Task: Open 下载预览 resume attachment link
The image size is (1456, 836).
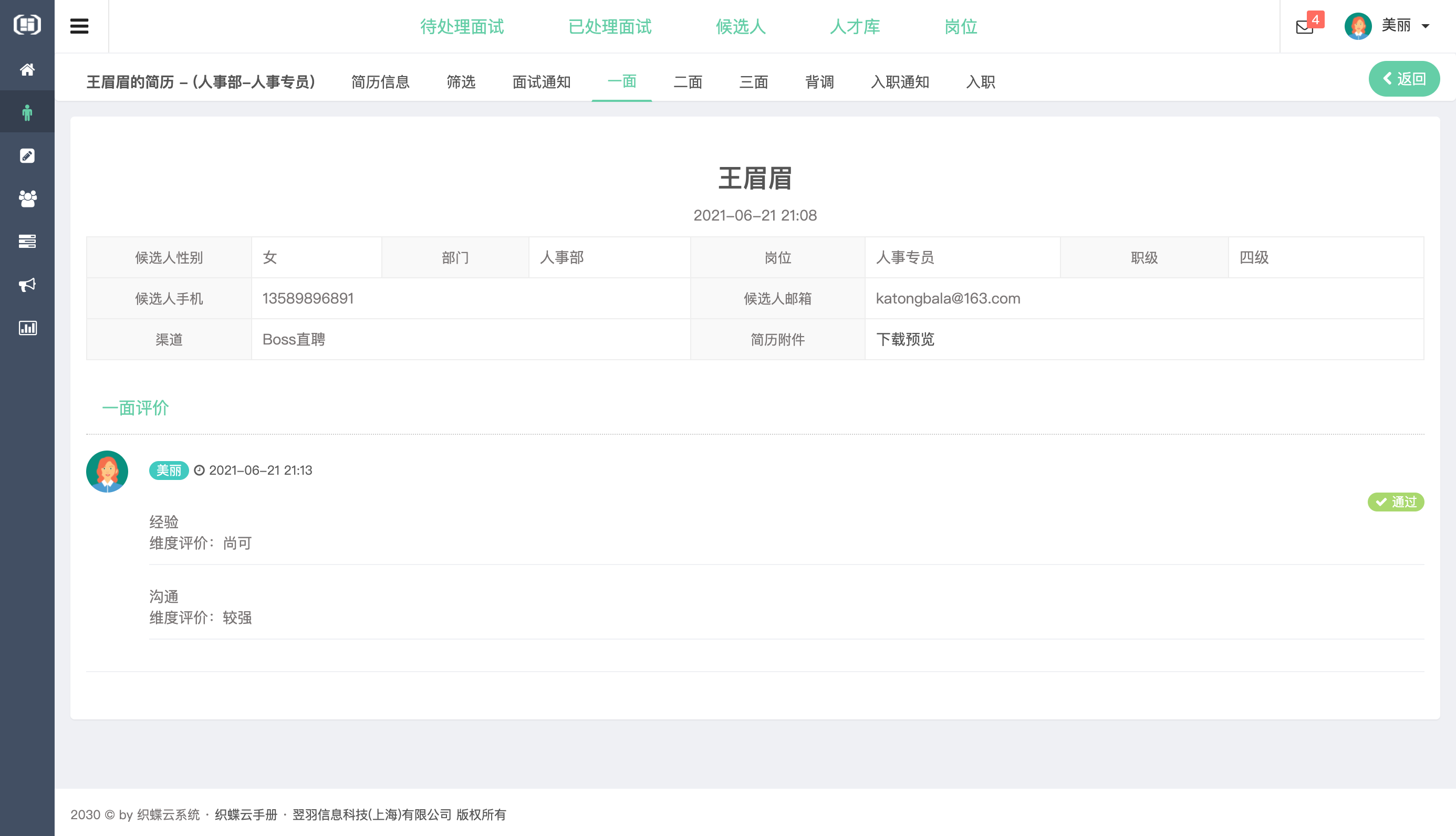Action: pyautogui.click(x=906, y=339)
